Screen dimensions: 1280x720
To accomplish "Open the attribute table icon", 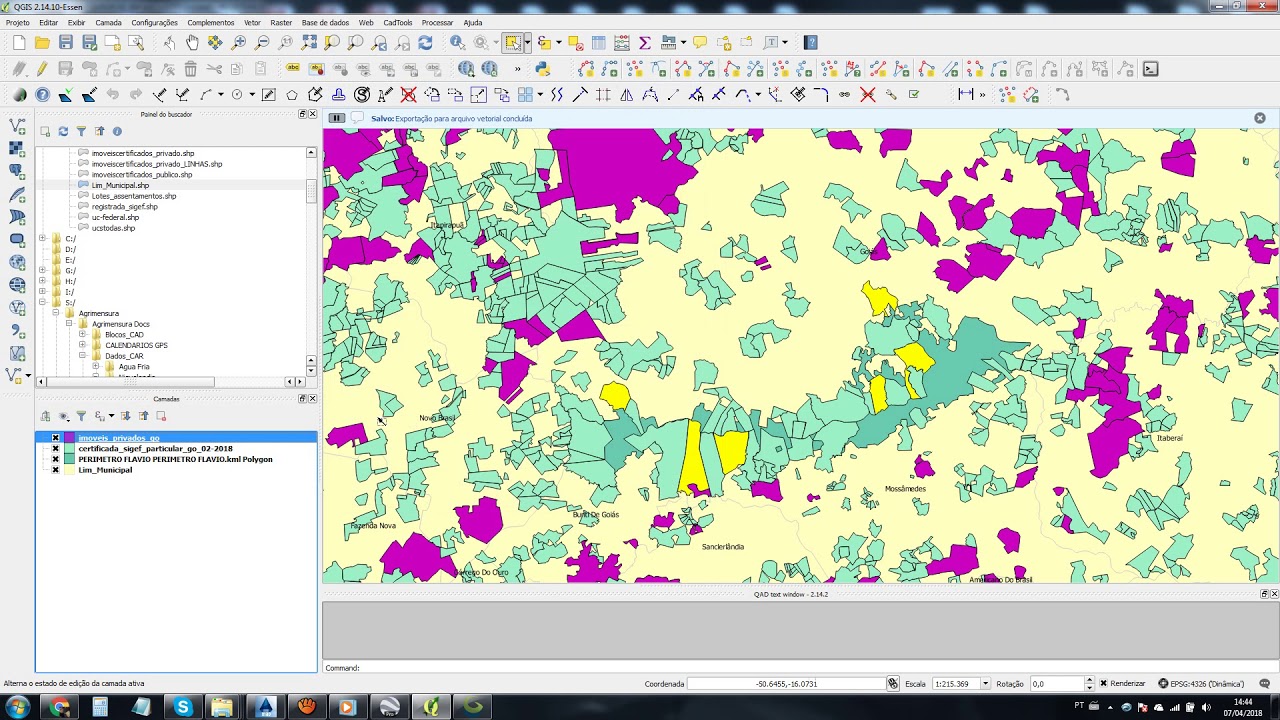I will point(598,42).
